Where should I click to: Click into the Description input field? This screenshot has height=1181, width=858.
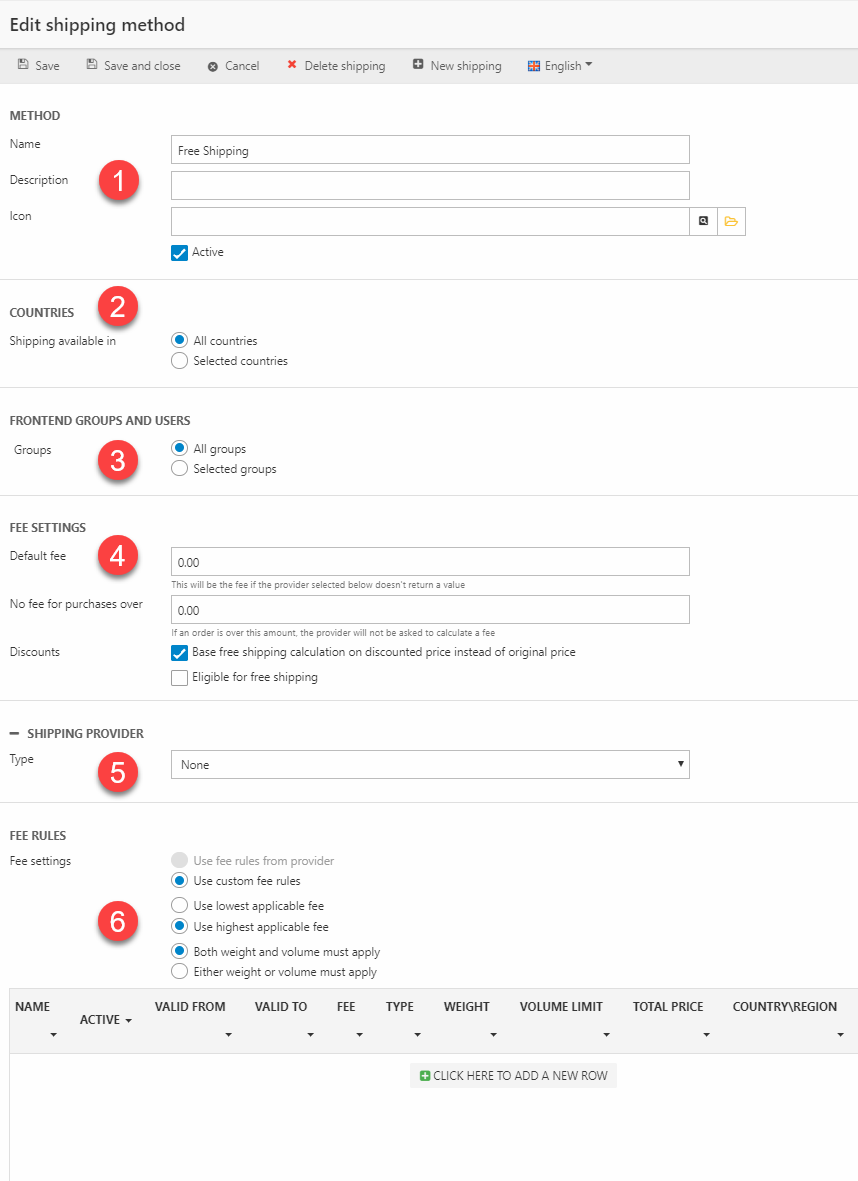click(x=430, y=186)
